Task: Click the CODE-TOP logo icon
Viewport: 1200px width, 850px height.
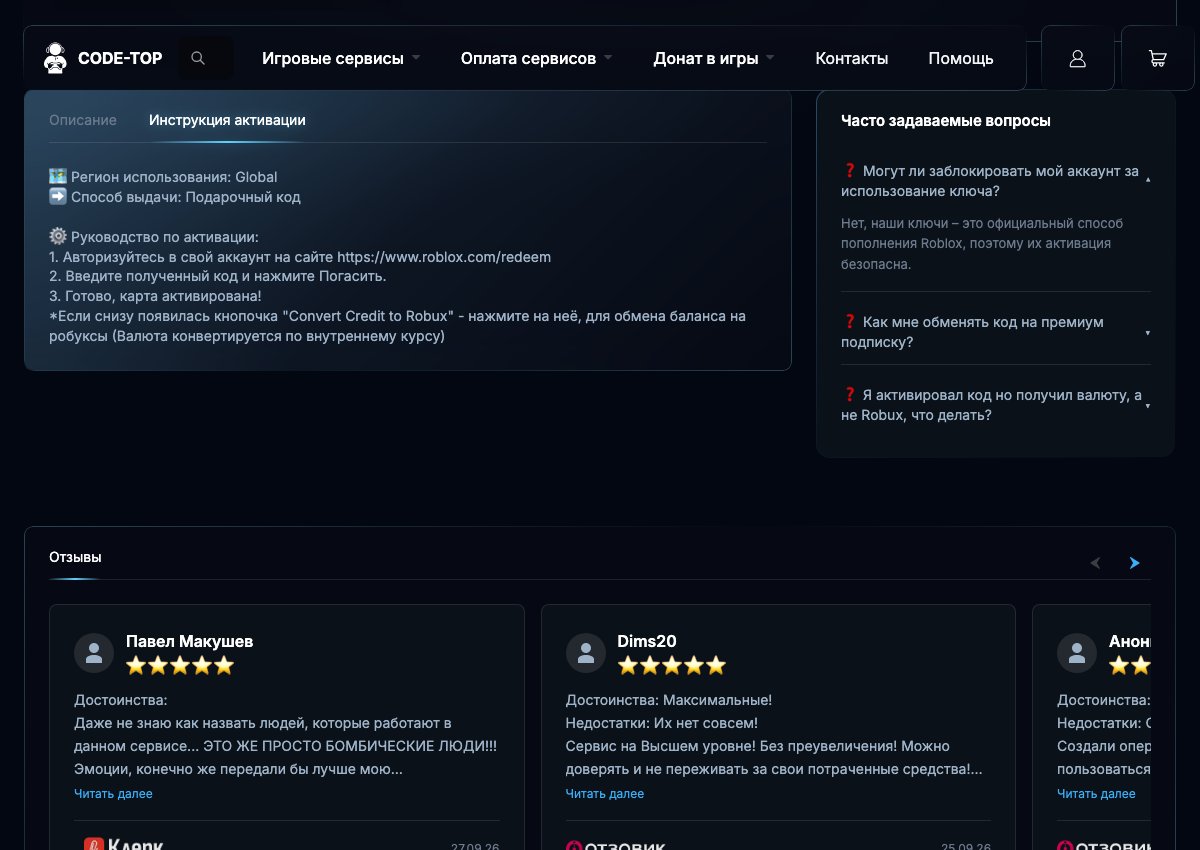Action: point(55,58)
